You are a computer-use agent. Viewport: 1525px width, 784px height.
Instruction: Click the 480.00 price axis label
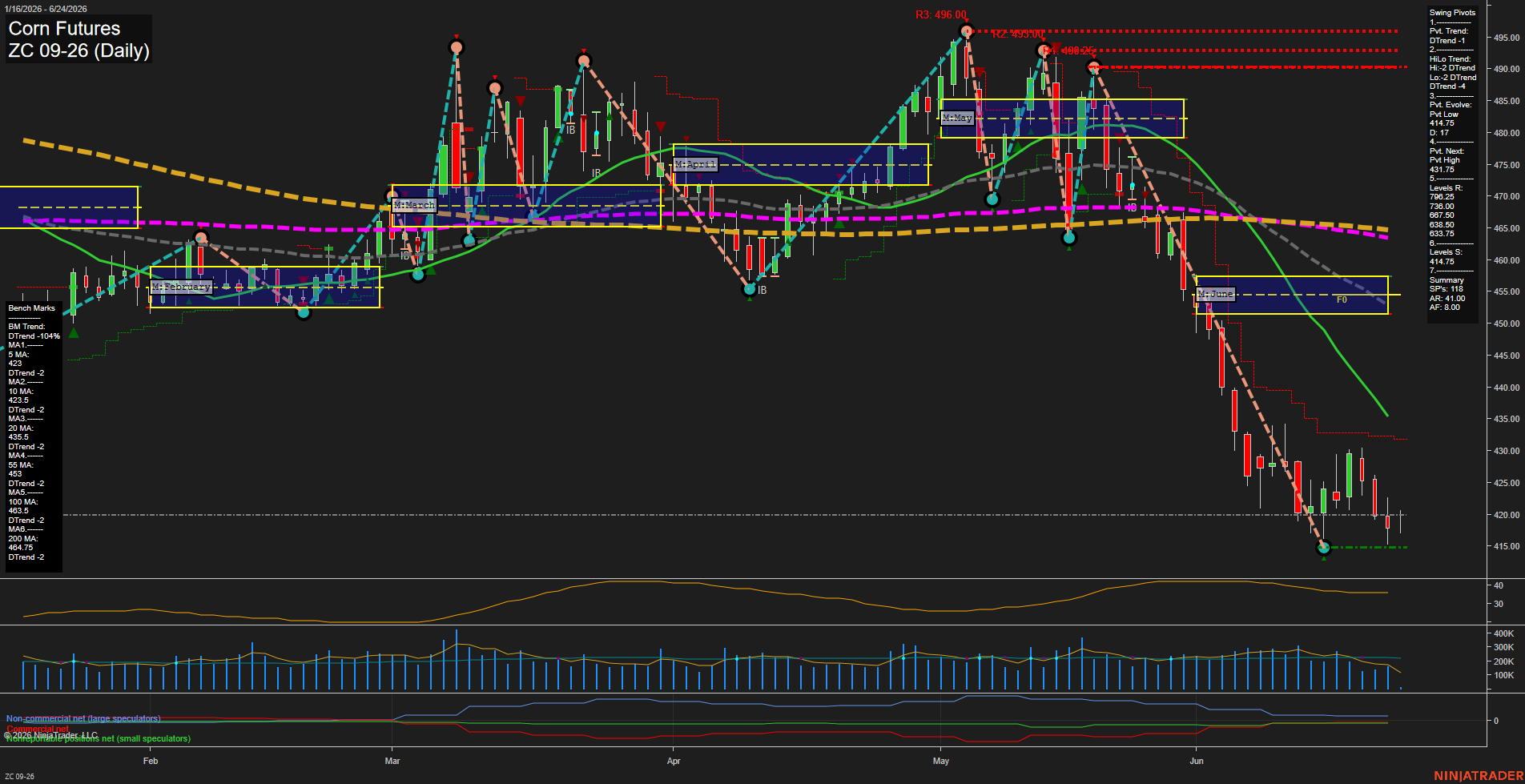[1506, 133]
